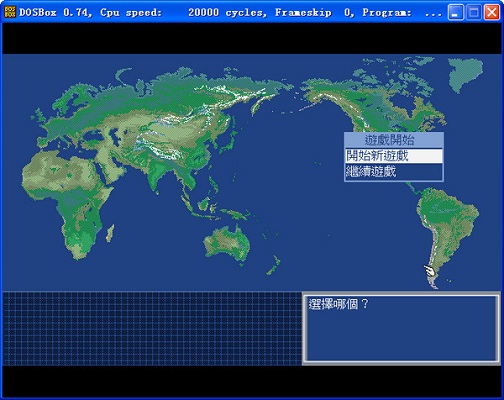This screenshot has width=504, height=400.
Task: Choose 繼續遊戲 to continue game
Action: (x=394, y=172)
